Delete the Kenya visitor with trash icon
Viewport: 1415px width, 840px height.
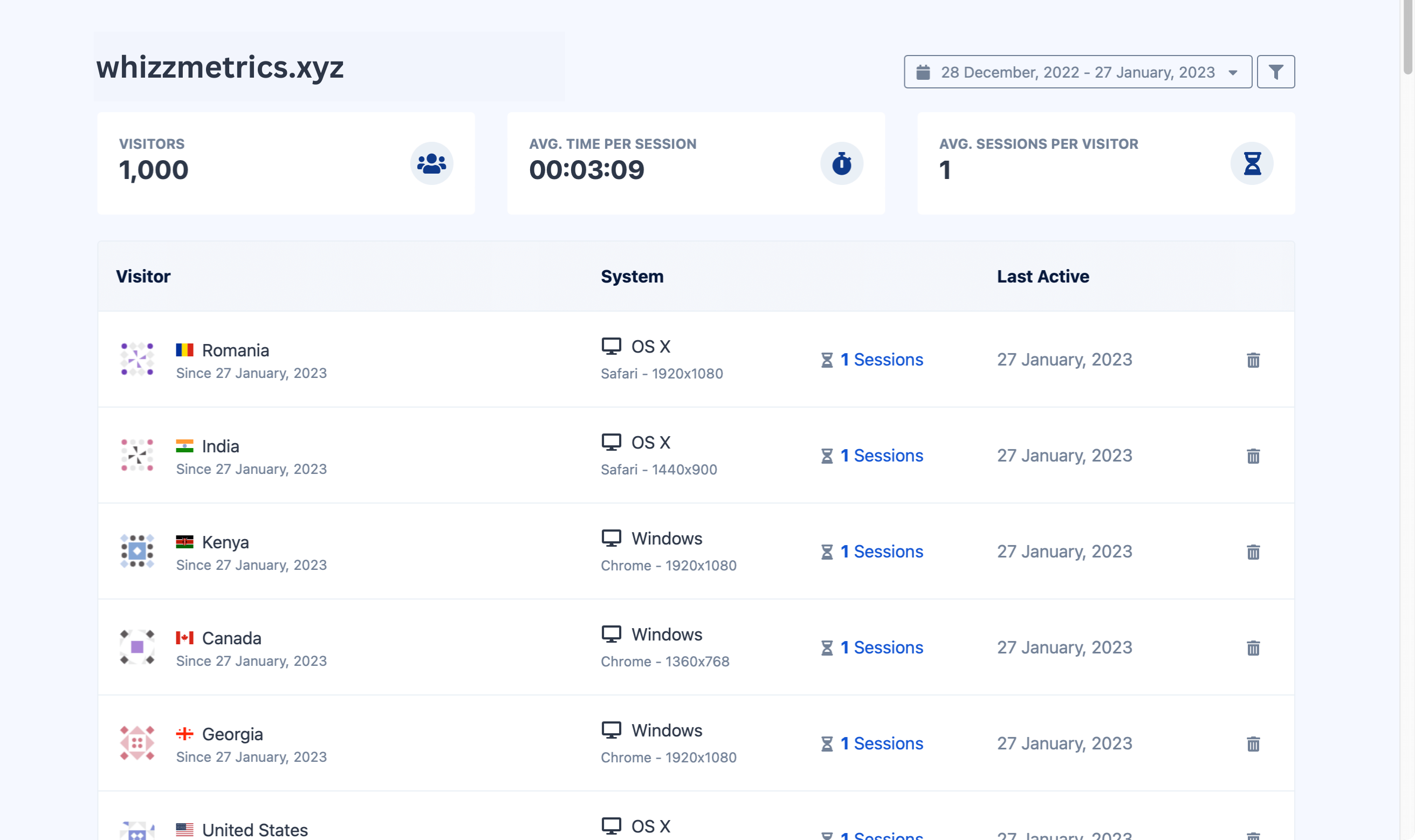1253,552
